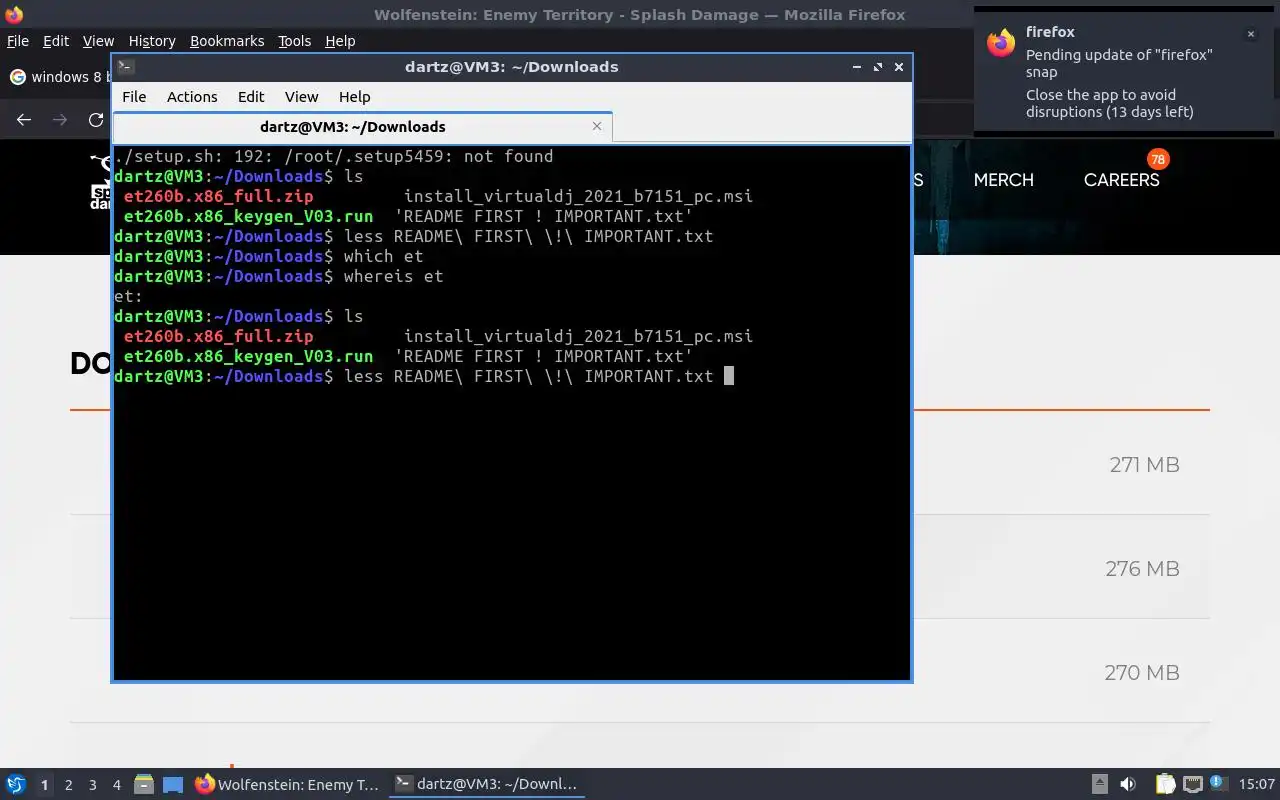Viewport: 1280px width, 800px height.
Task: Select the 'windows 8' Google tab in Firefox
Action: coord(58,77)
